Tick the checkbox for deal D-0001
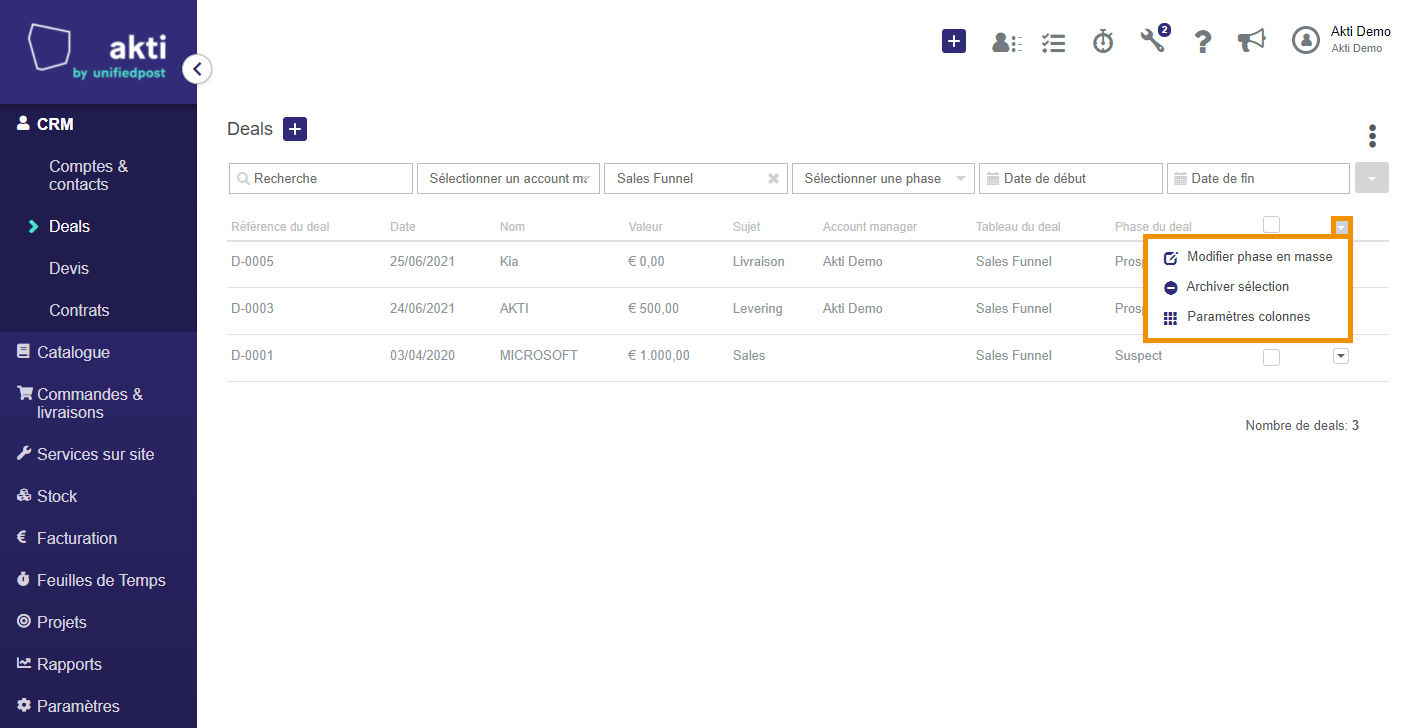1401x728 pixels. [x=1271, y=357]
